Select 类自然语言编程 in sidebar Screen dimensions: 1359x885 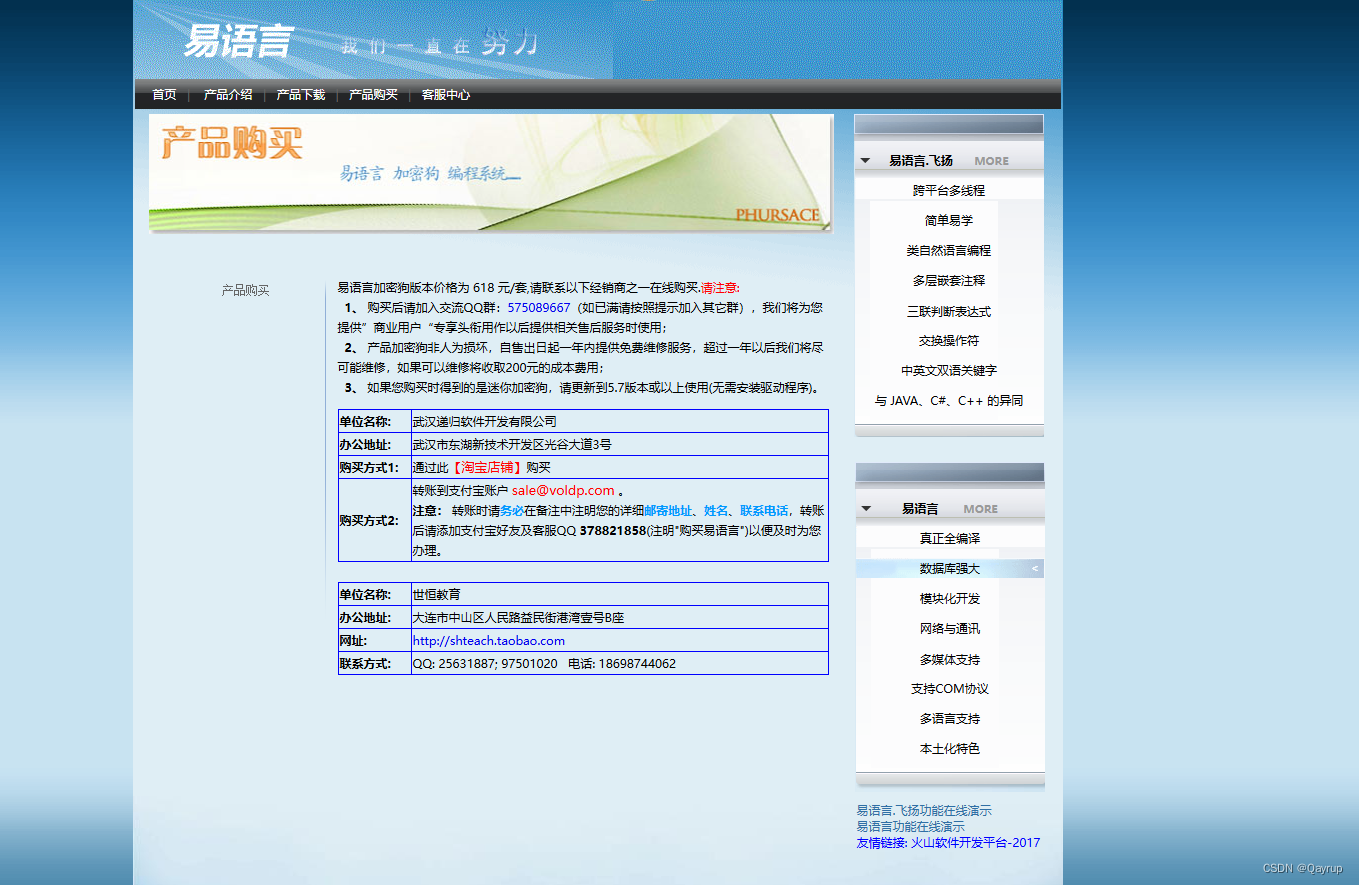point(949,250)
